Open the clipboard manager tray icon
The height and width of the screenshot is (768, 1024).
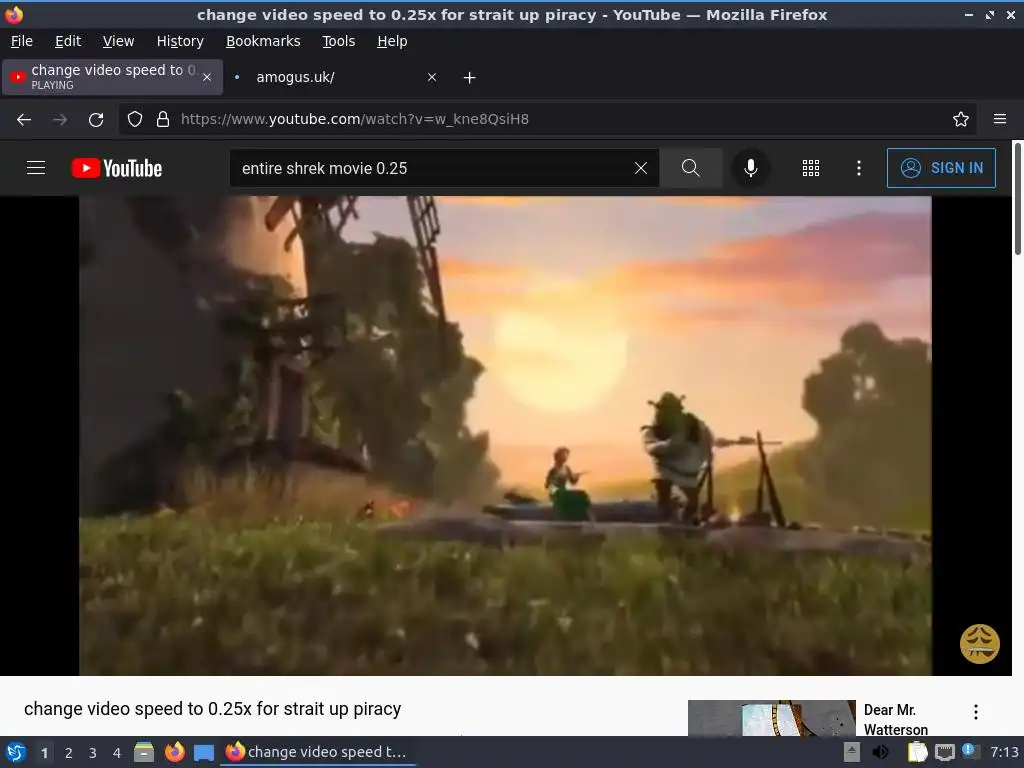point(917,752)
